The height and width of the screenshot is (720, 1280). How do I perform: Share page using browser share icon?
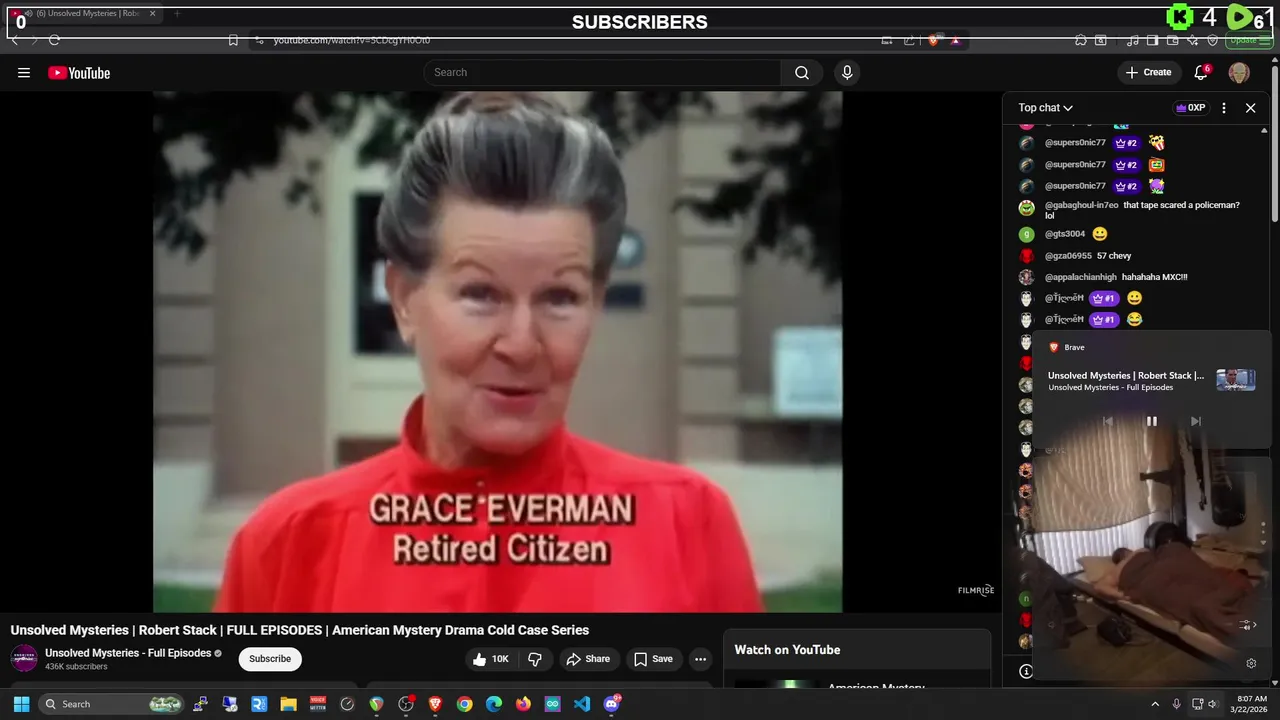(x=909, y=40)
